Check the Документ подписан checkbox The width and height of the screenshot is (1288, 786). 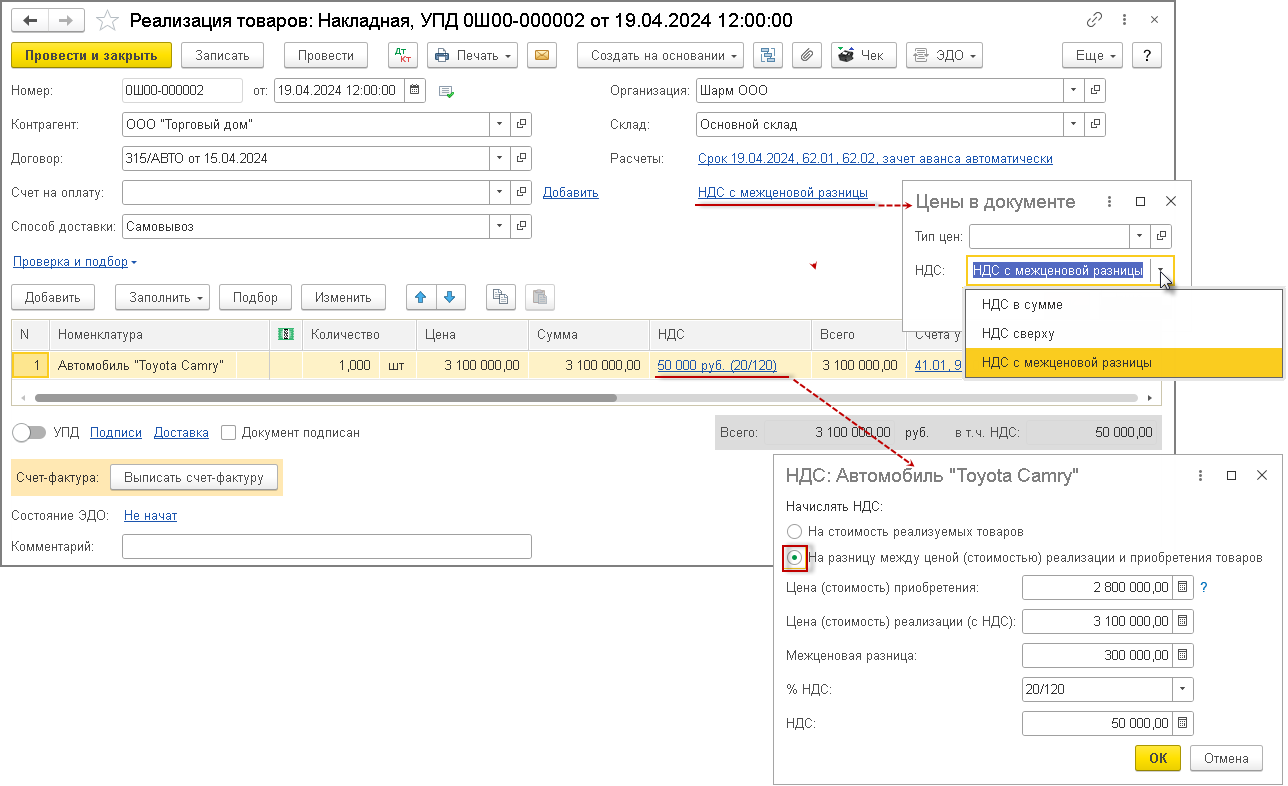click(228, 433)
